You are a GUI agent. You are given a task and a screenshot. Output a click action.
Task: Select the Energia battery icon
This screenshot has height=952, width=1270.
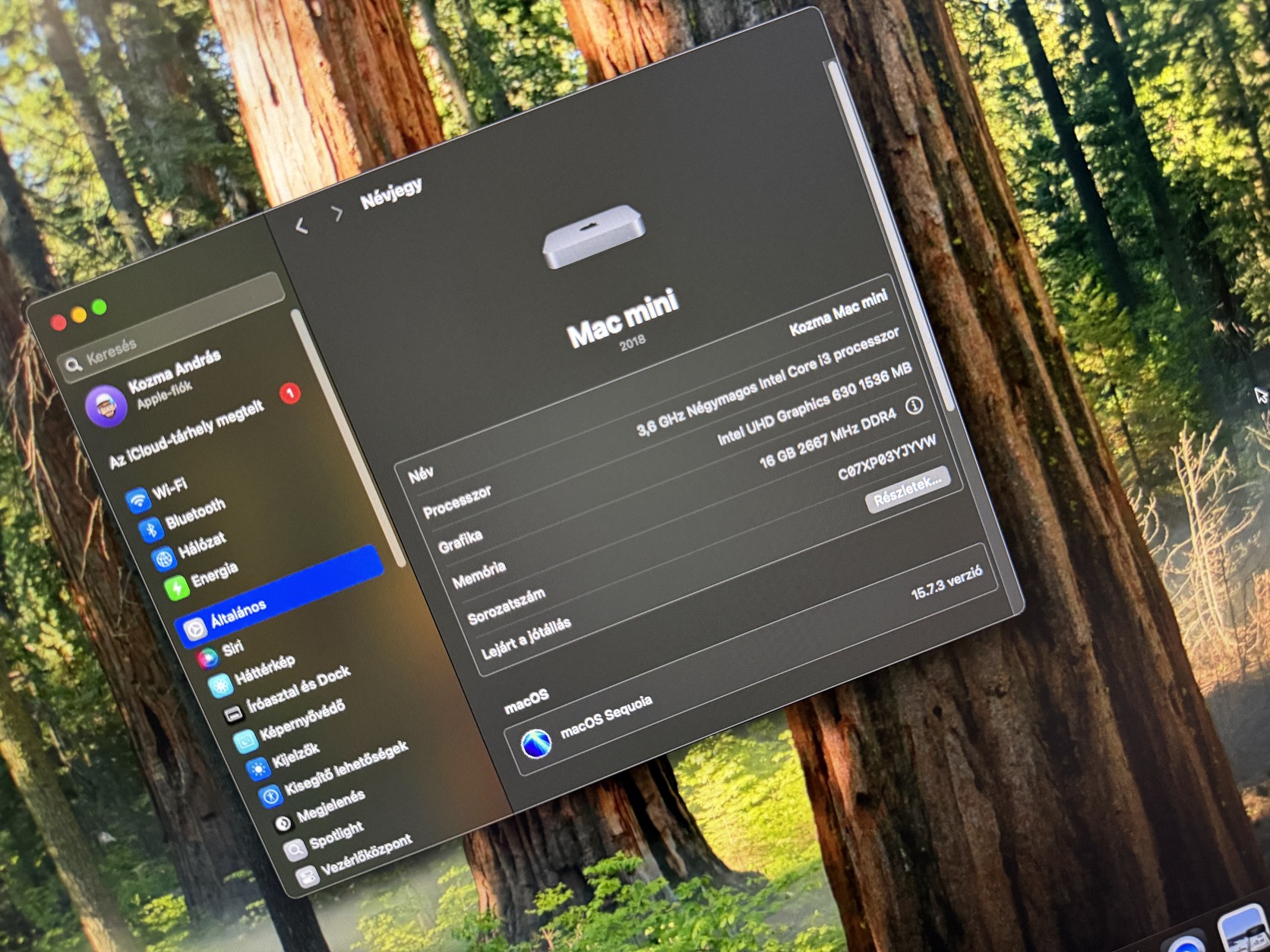pos(177,588)
